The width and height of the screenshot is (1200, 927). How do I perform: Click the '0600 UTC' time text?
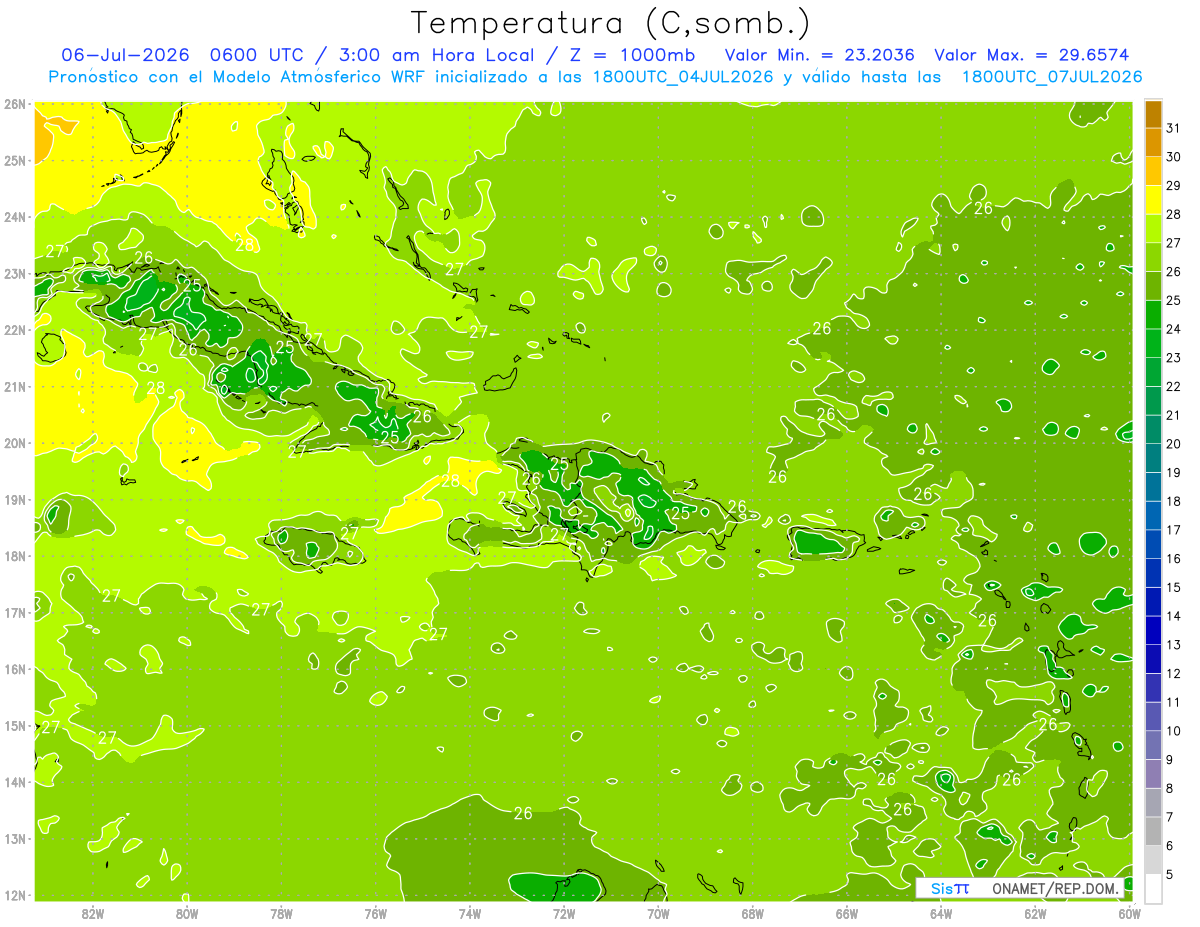[257, 54]
